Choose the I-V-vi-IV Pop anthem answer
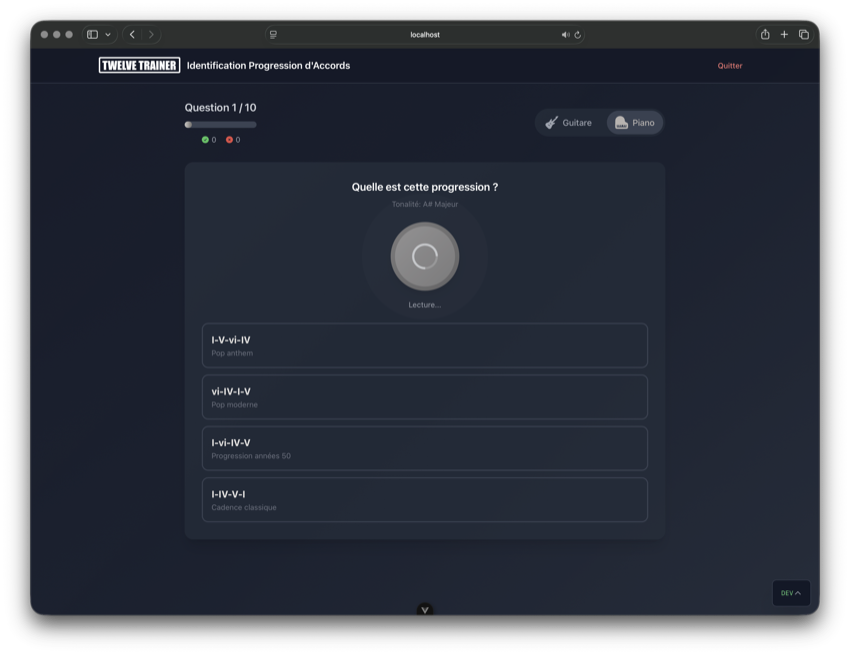This screenshot has width=850, height=655. [x=425, y=346]
